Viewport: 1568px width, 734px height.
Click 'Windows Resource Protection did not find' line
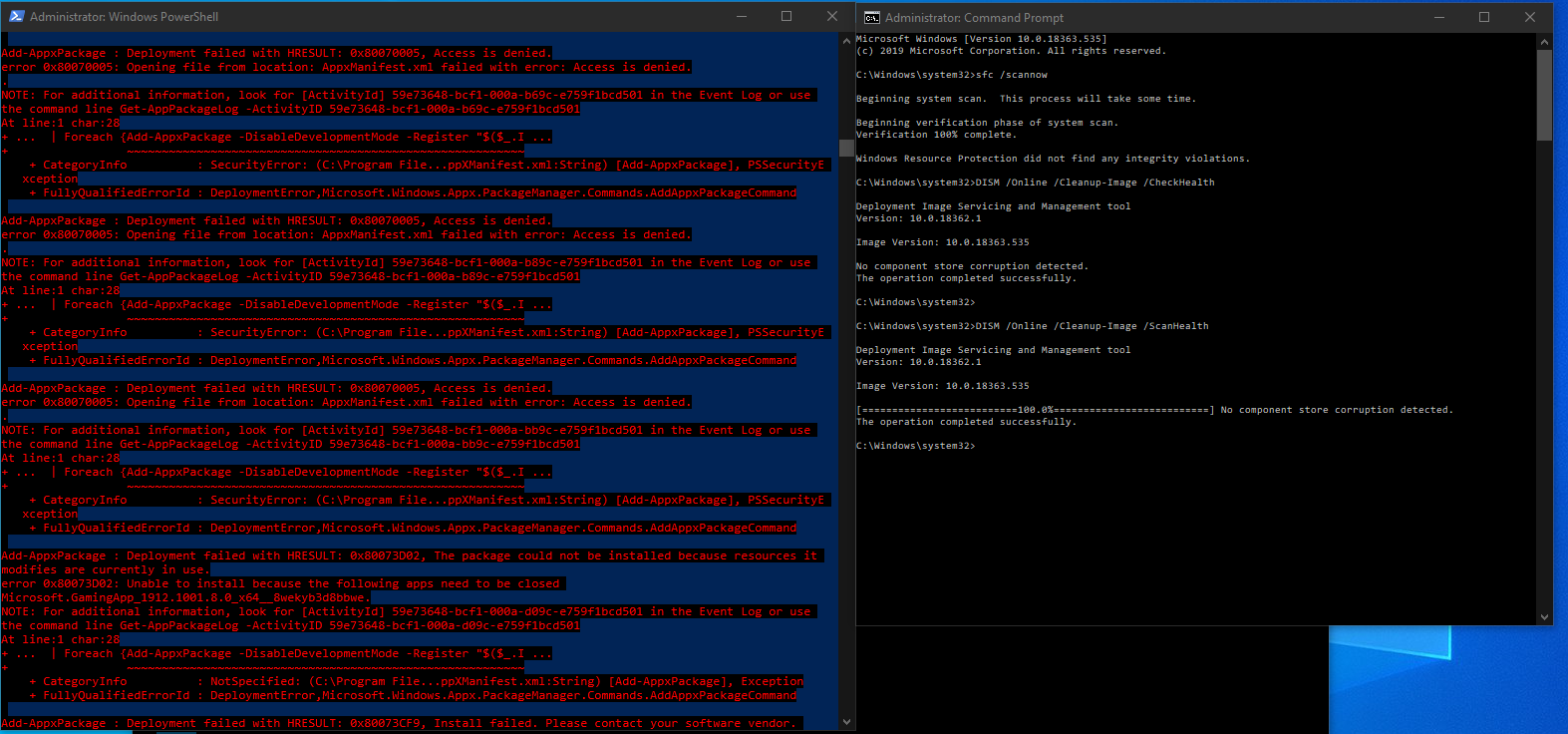click(1053, 159)
